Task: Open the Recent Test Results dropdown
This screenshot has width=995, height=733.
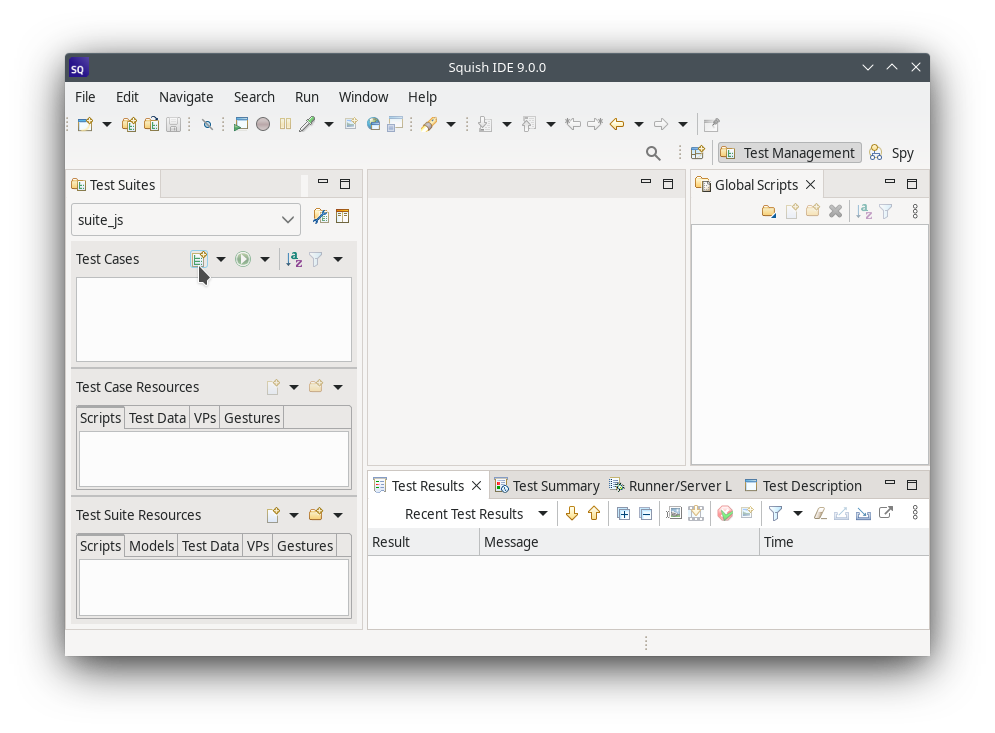Action: click(543, 513)
